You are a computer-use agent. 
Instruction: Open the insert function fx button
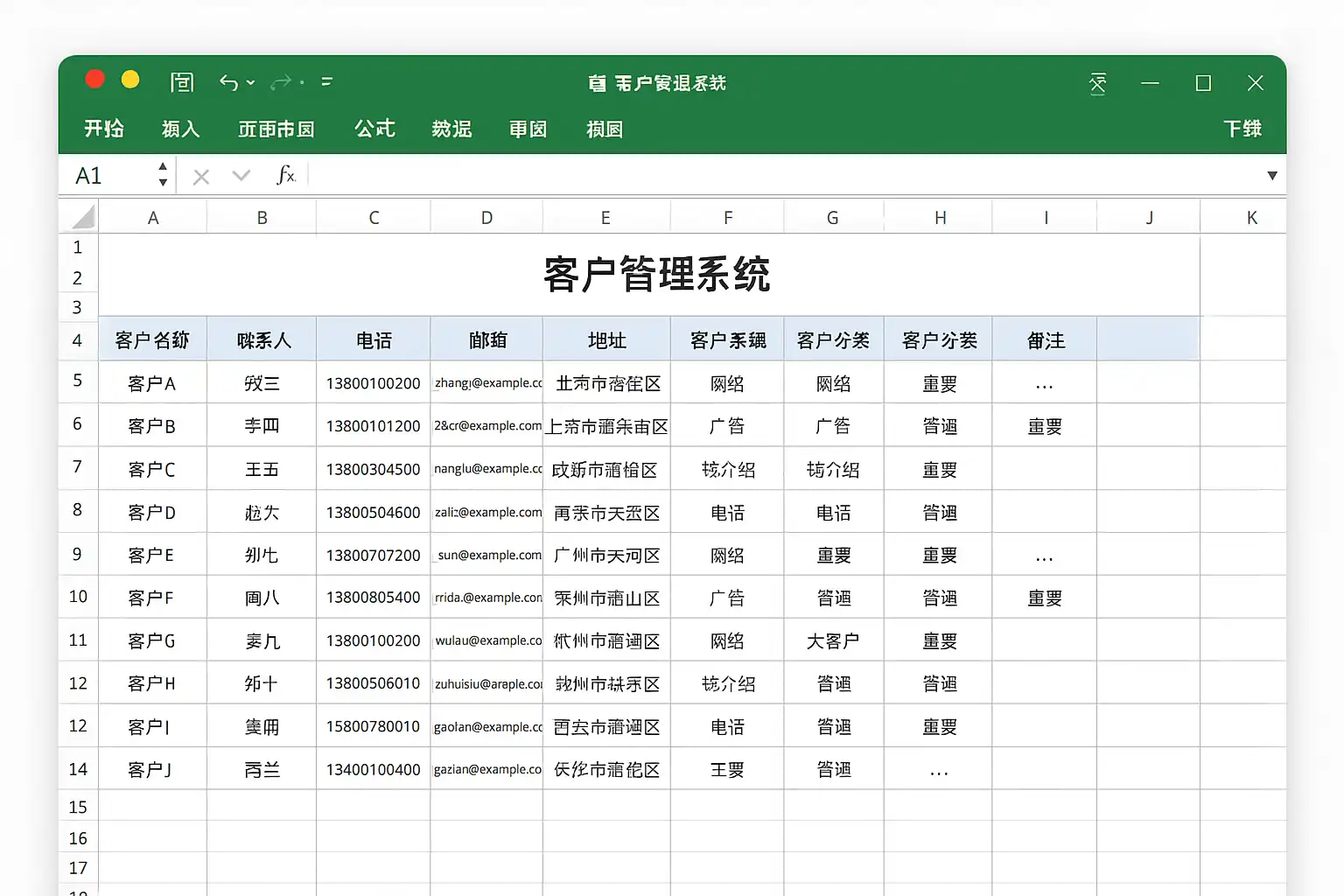pos(285,176)
